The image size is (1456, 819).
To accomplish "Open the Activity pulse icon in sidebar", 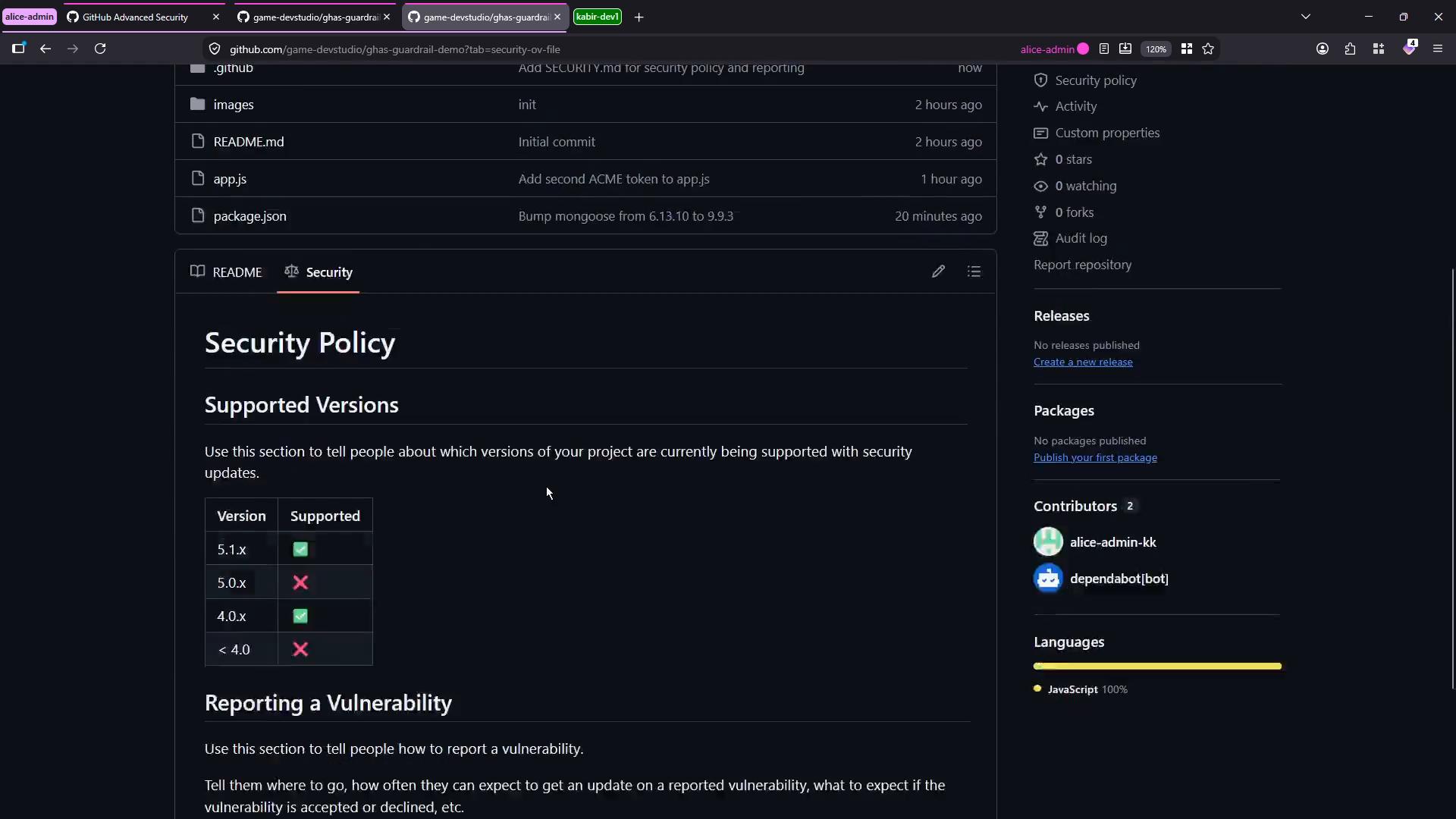I will click(x=1040, y=107).
